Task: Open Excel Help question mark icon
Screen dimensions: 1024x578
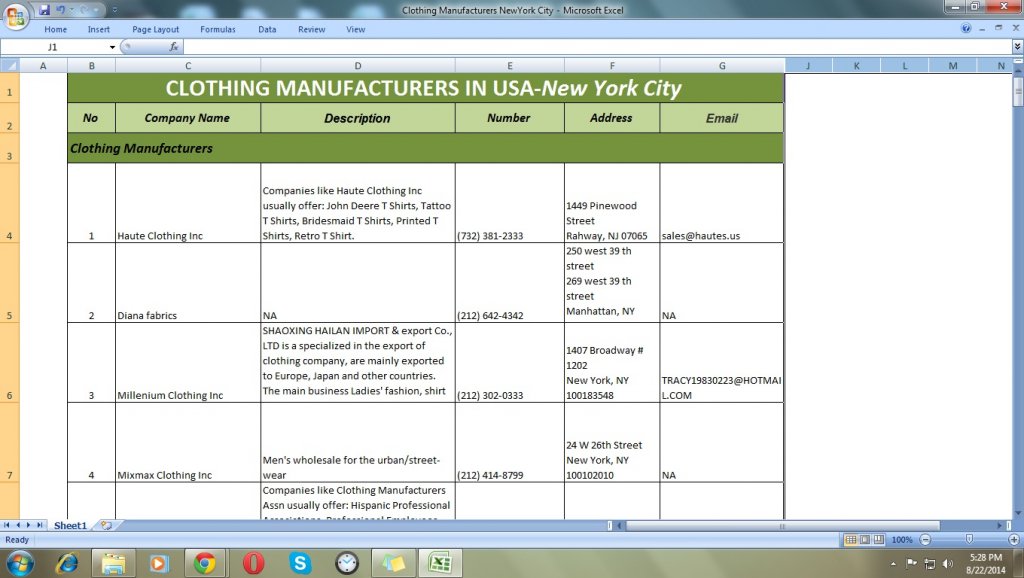Action: coord(966,28)
